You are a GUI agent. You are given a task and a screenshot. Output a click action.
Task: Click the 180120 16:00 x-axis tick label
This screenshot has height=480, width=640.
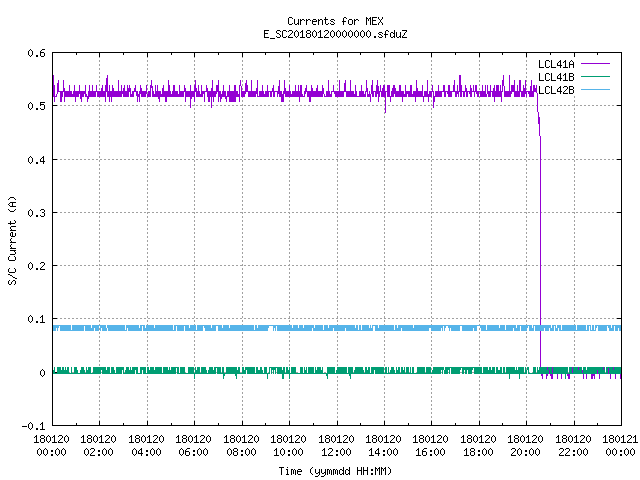[x=431, y=446]
